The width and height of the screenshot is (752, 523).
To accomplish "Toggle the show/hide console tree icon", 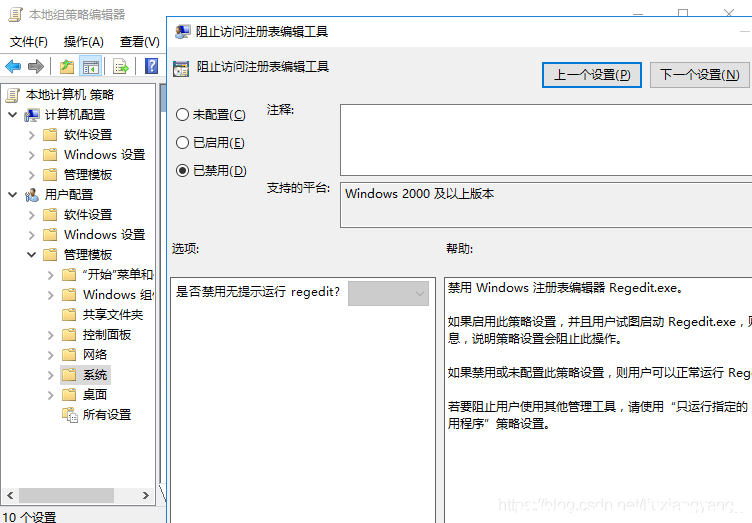I will coord(91,66).
